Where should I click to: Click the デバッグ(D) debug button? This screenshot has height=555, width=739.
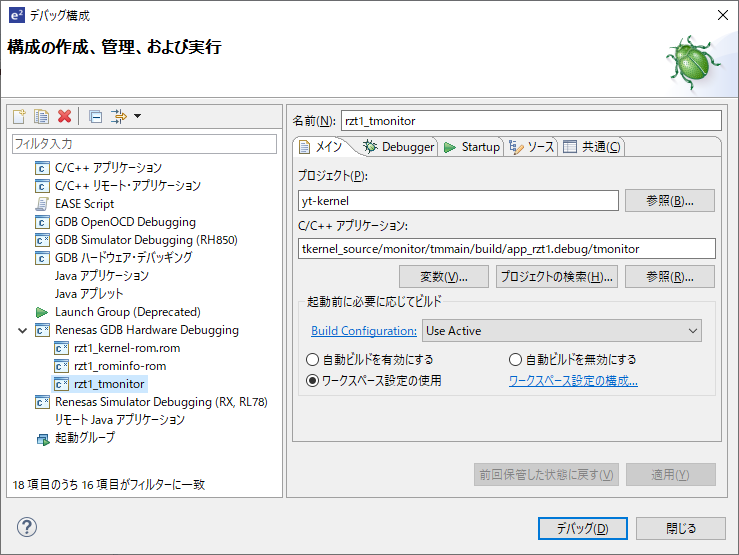583,528
